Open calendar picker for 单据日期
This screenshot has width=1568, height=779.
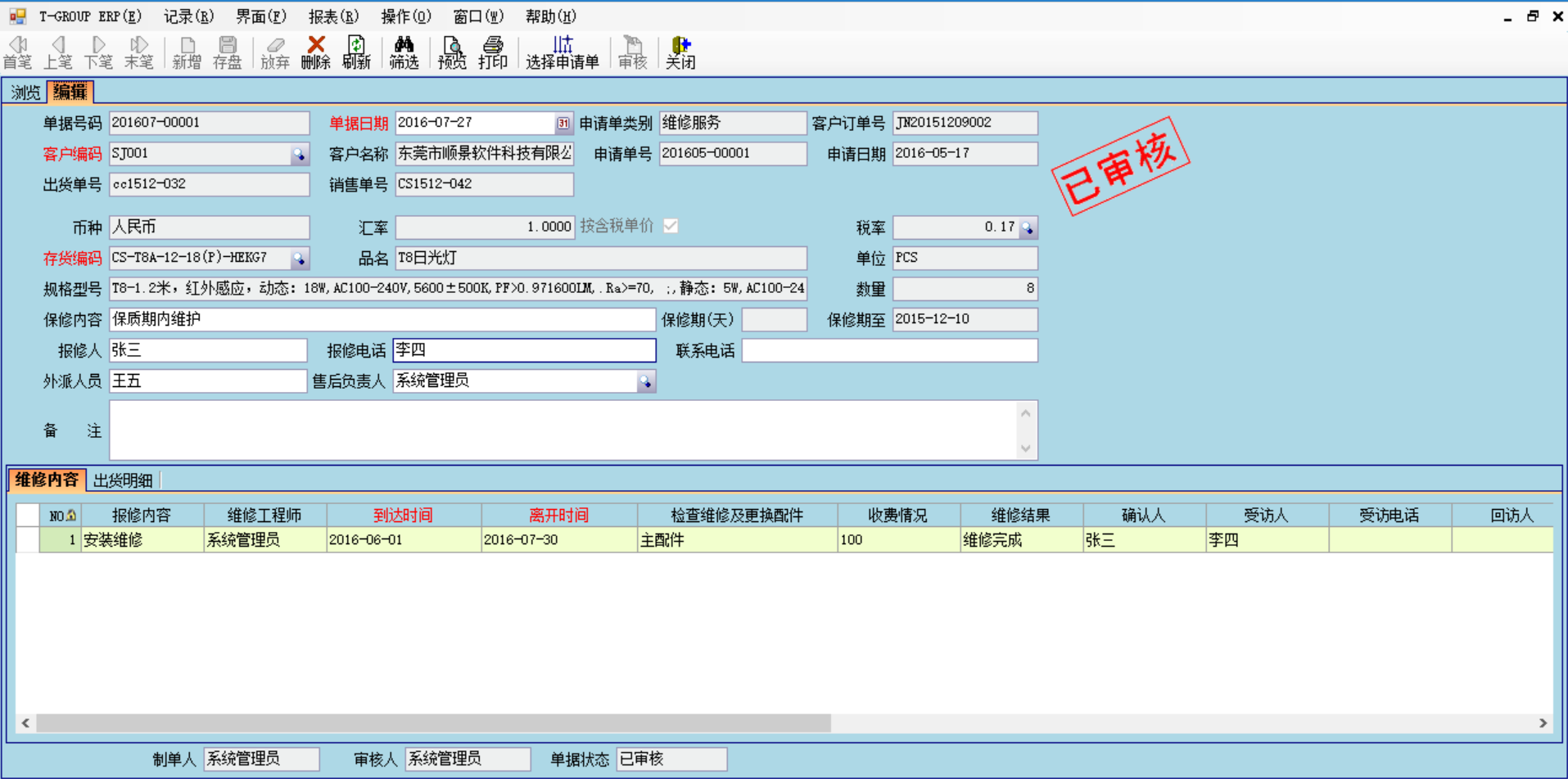click(563, 123)
